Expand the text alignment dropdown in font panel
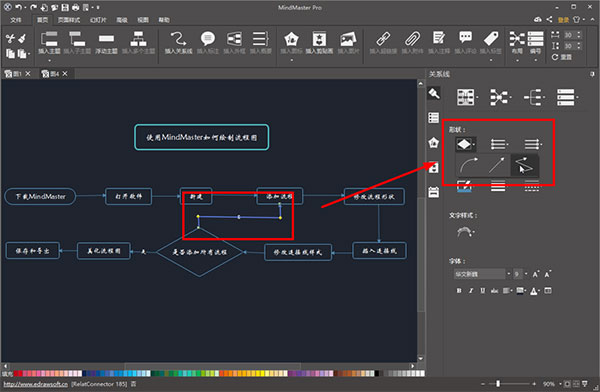Screen dimensions: 600x392 (x=507, y=291)
